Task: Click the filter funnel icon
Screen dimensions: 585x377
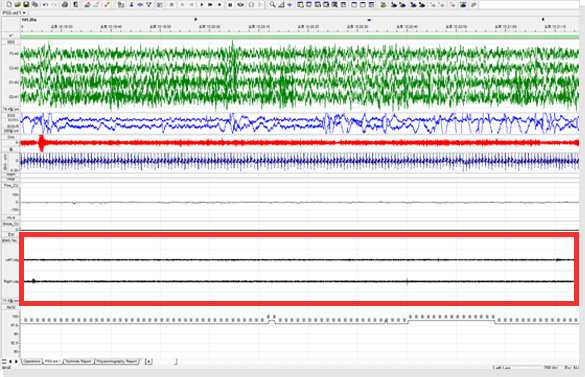Action: (149, 4)
